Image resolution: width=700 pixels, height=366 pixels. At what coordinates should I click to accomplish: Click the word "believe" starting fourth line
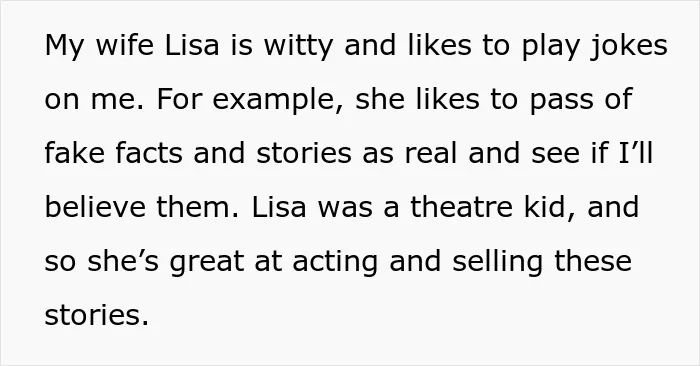[95, 207]
